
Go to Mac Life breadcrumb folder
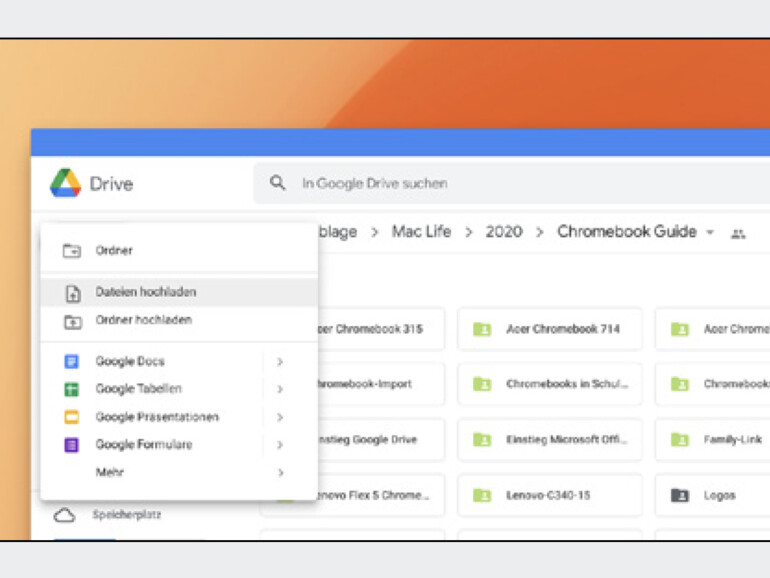click(421, 231)
